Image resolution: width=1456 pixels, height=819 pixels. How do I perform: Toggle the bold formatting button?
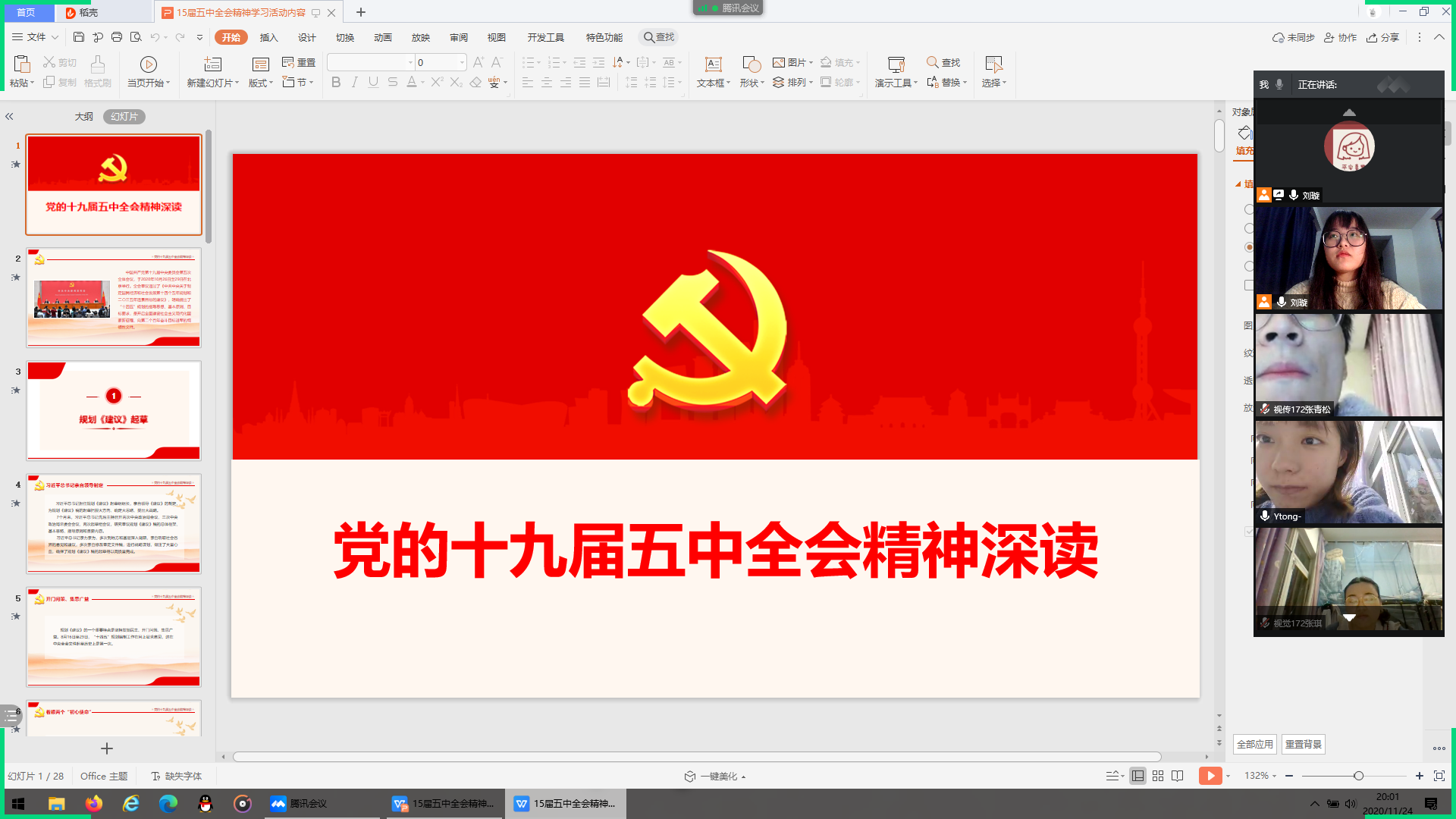coord(336,83)
